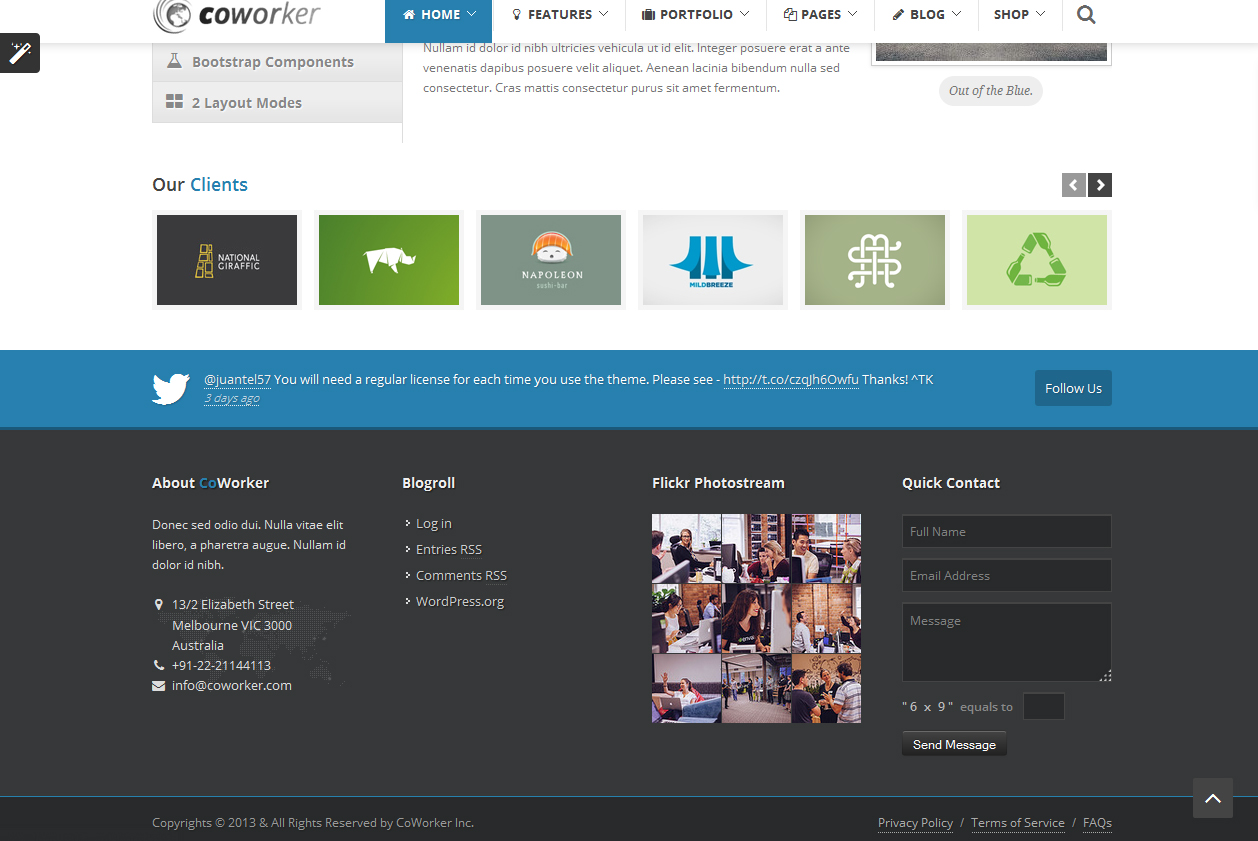The width and height of the screenshot is (1258, 841).
Task: Open the green recycle bottles client logo
Action: [1036, 260]
